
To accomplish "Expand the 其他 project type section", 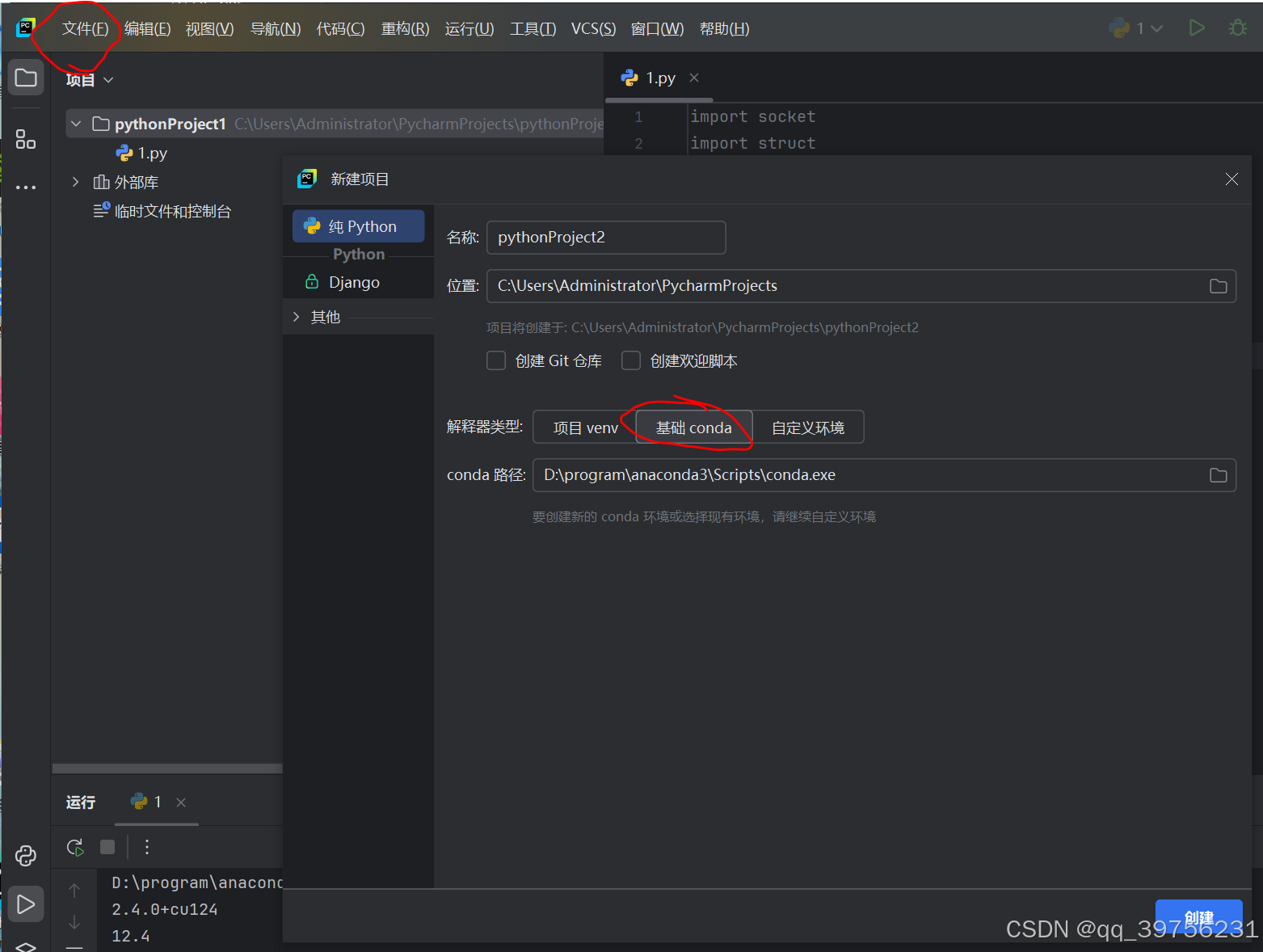I will [x=297, y=317].
